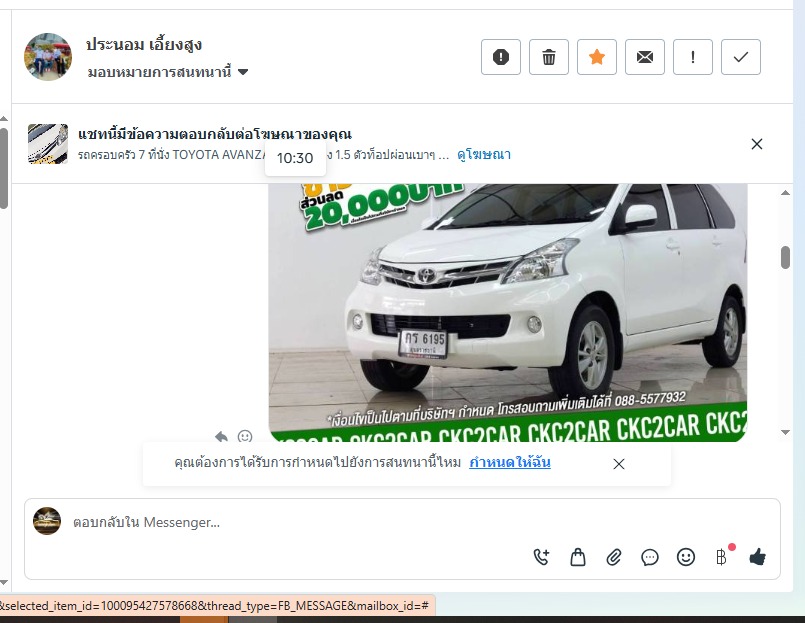Open Baht payment request icon
The width and height of the screenshot is (805, 623).
[722, 557]
